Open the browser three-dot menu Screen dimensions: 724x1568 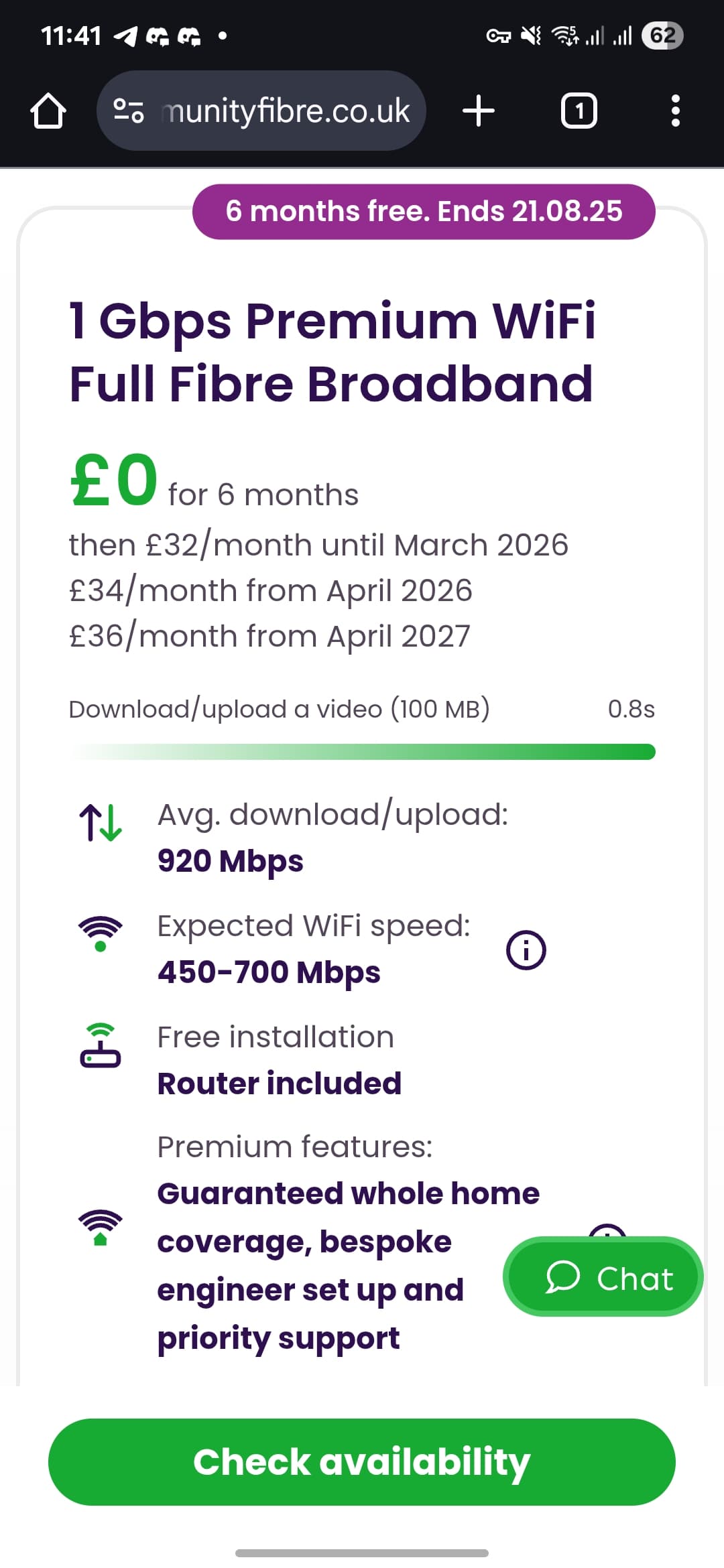675,111
